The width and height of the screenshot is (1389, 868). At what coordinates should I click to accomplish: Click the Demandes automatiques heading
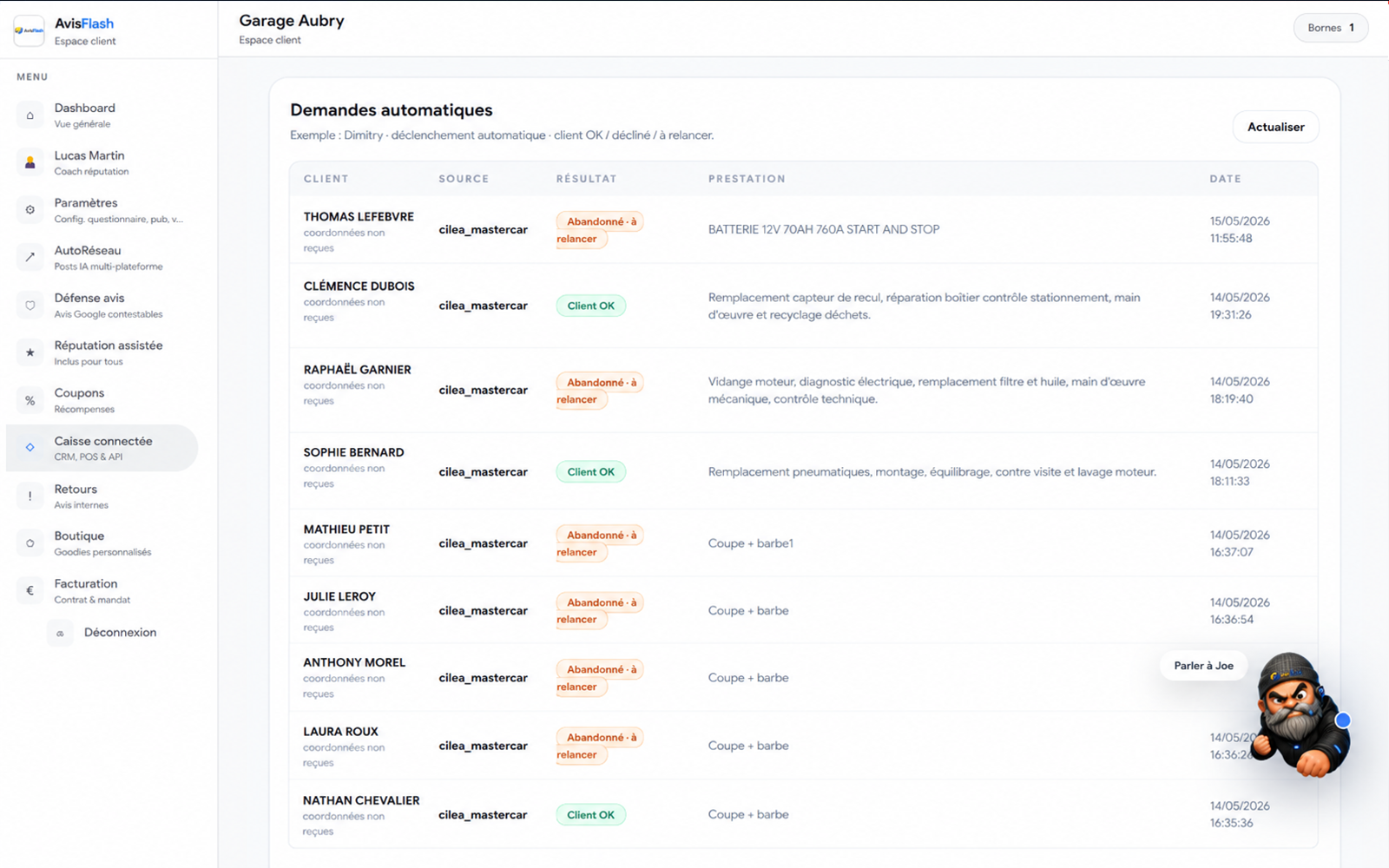(x=392, y=110)
